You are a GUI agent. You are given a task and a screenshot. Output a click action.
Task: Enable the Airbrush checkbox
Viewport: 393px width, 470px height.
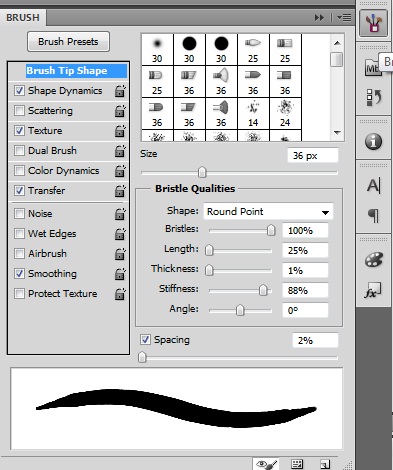pyautogui.click(x=19, y=254)
